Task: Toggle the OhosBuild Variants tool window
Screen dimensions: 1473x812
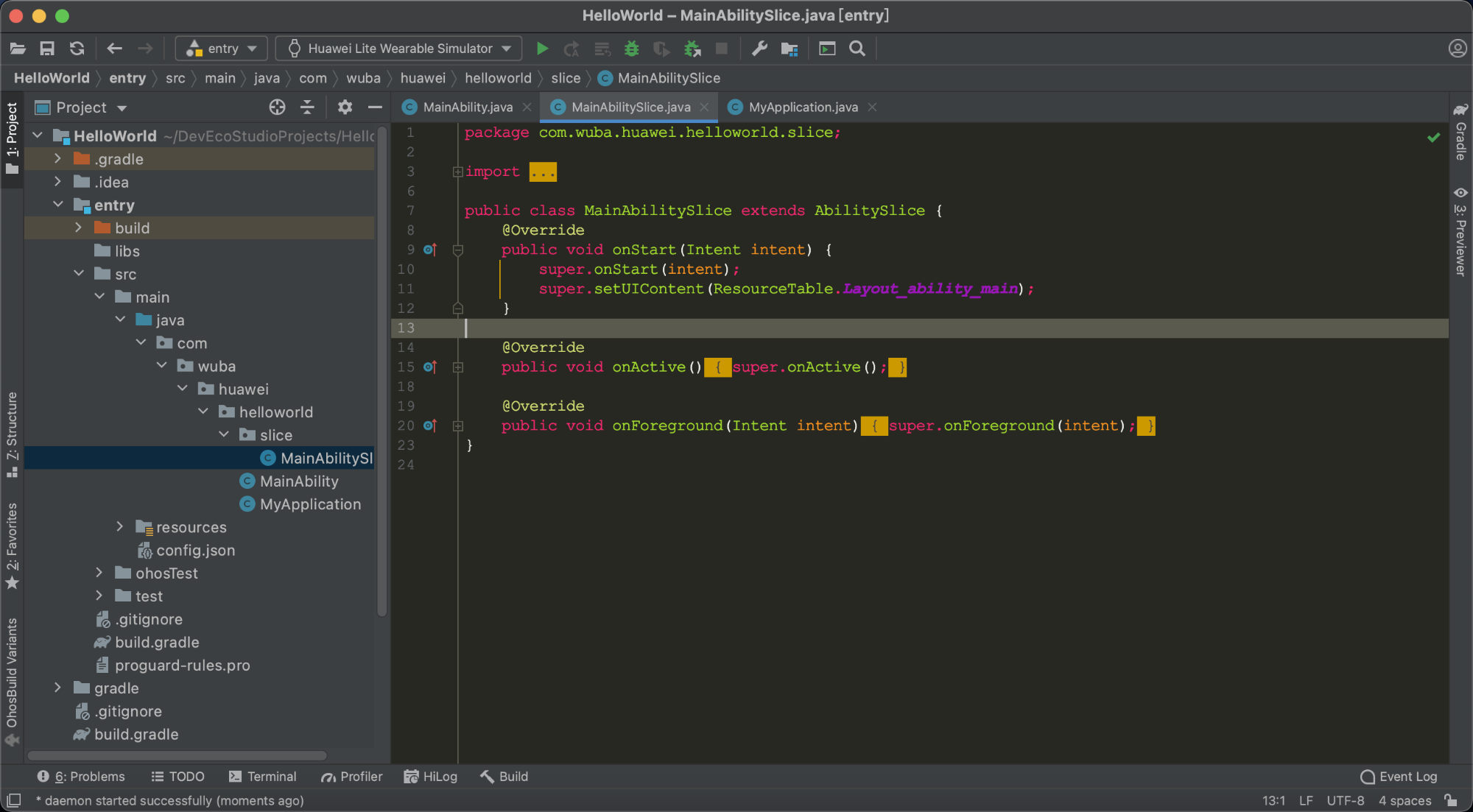Action: coord(12,681)
